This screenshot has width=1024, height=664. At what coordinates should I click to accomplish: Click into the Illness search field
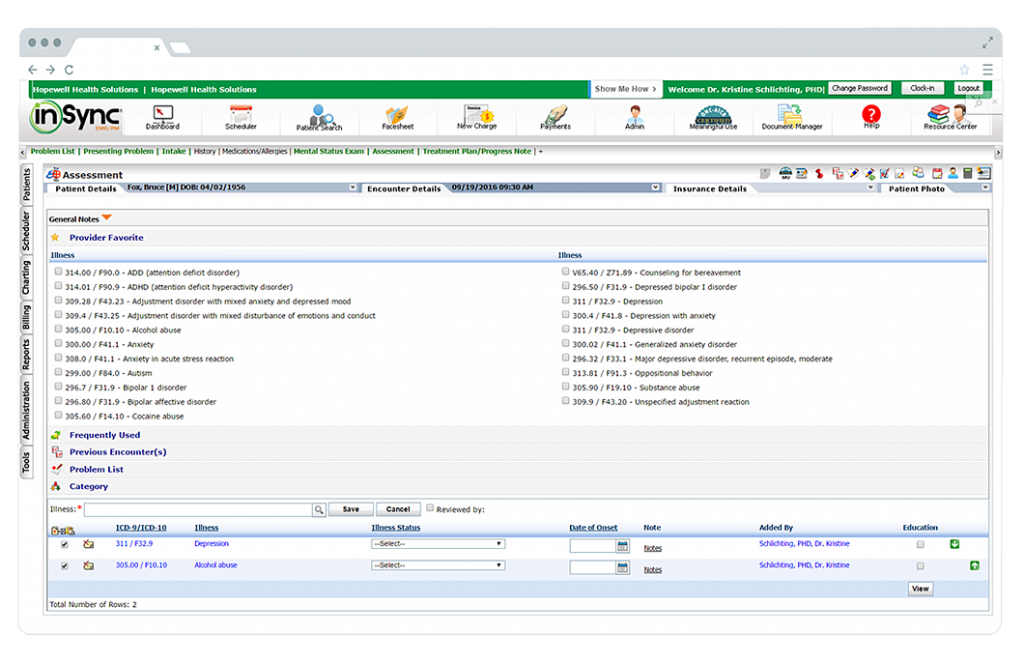(x=197, y=509)
